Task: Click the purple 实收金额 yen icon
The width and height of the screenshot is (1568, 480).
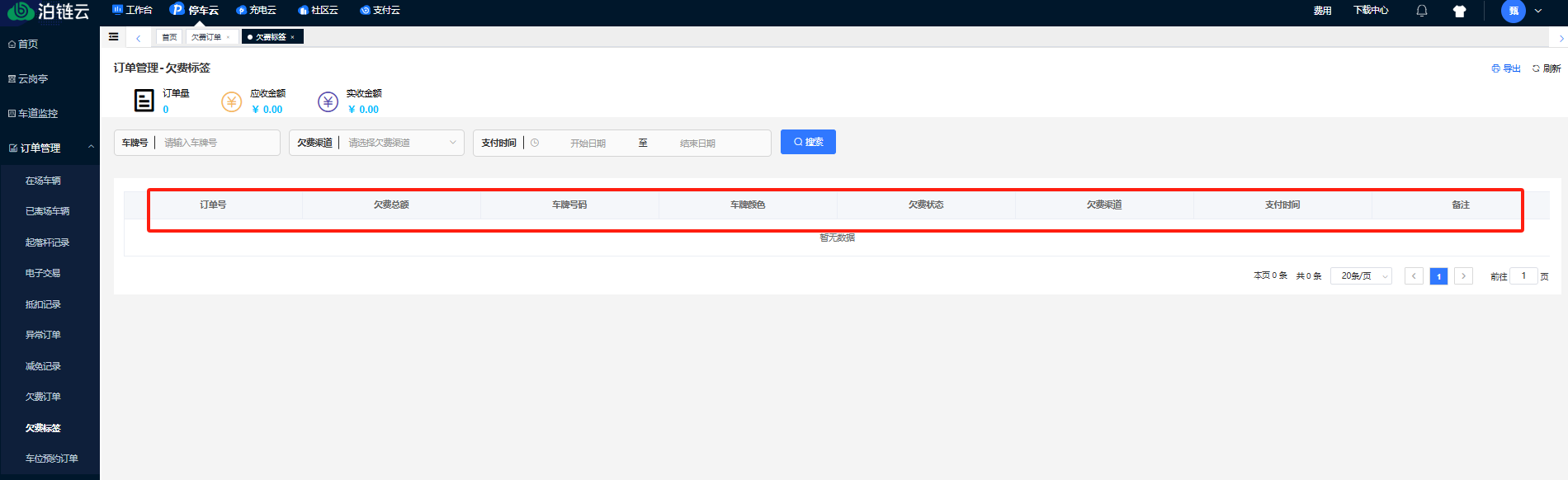Action: pos(328,101)
